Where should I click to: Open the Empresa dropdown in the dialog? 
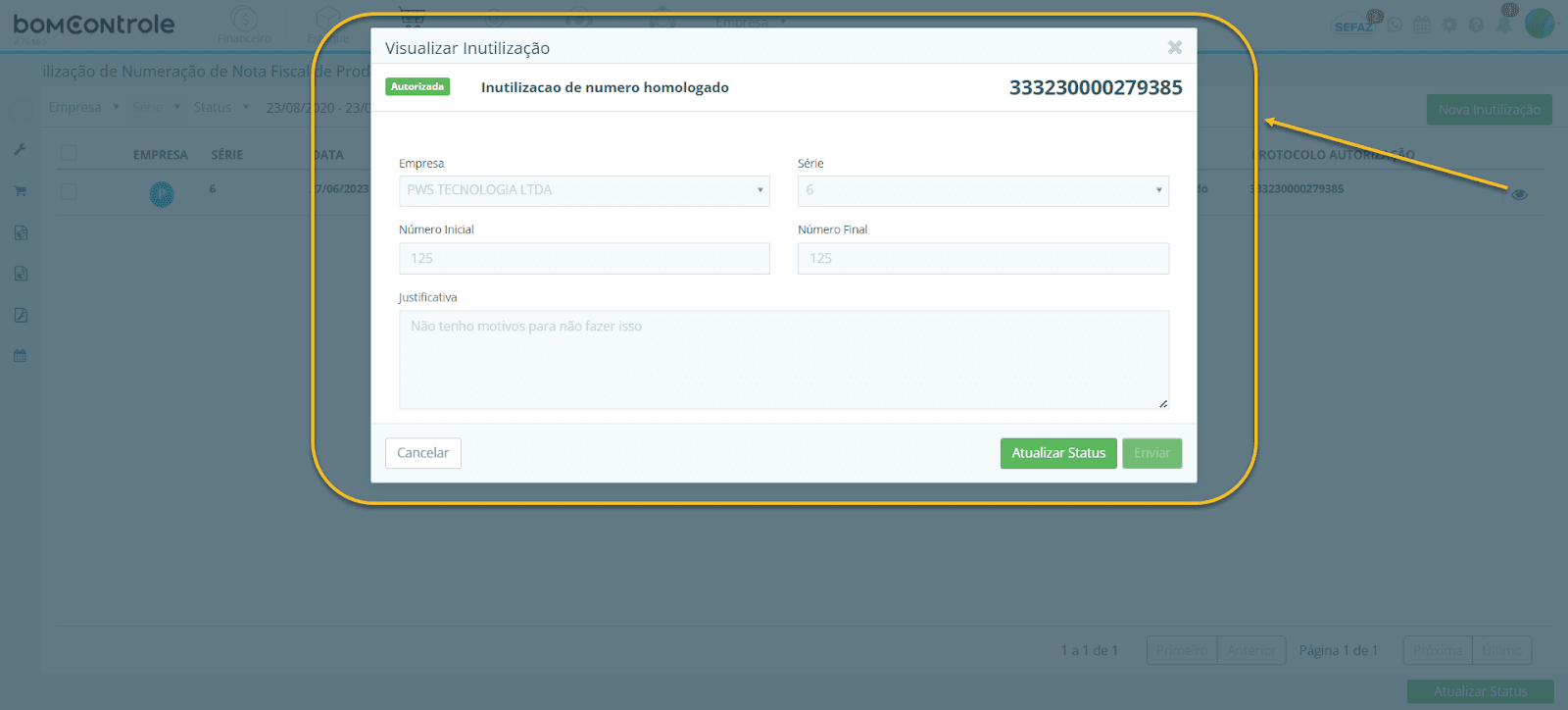[584, 190]
